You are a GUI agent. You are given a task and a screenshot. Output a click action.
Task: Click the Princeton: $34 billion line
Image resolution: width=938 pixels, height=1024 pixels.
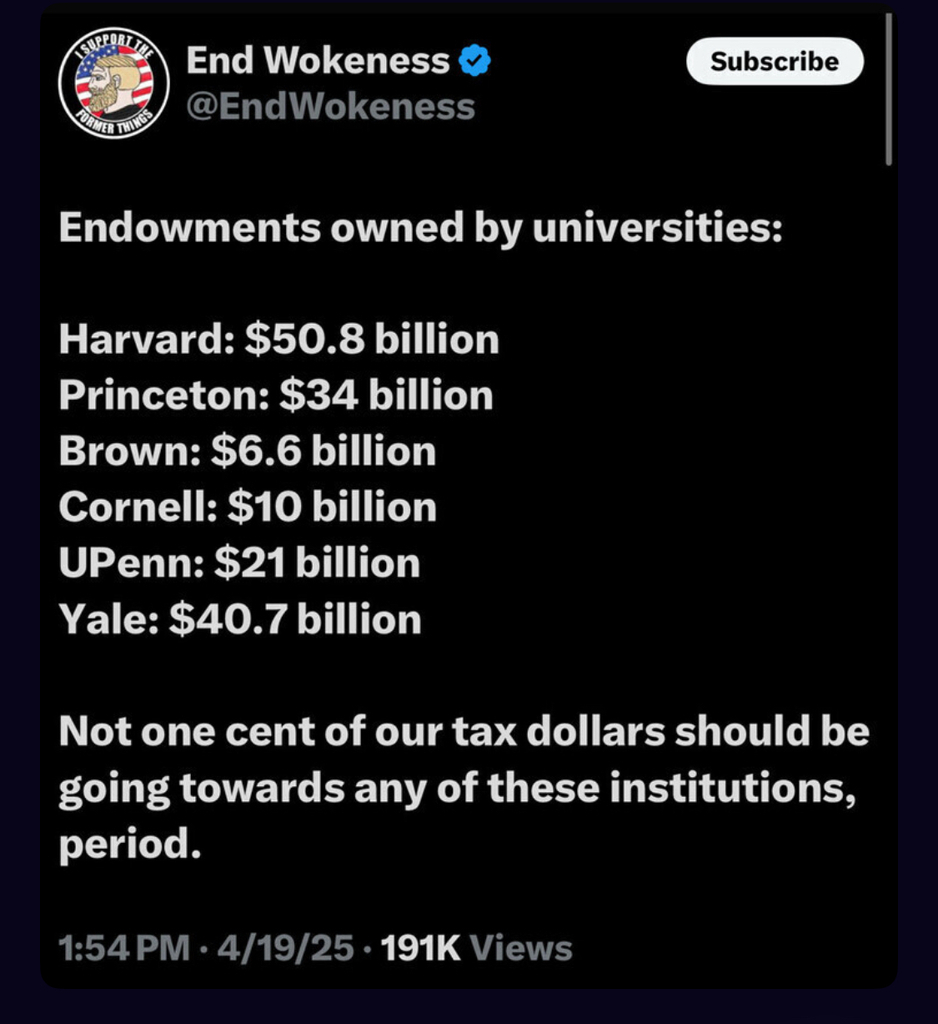coord(276,396)
